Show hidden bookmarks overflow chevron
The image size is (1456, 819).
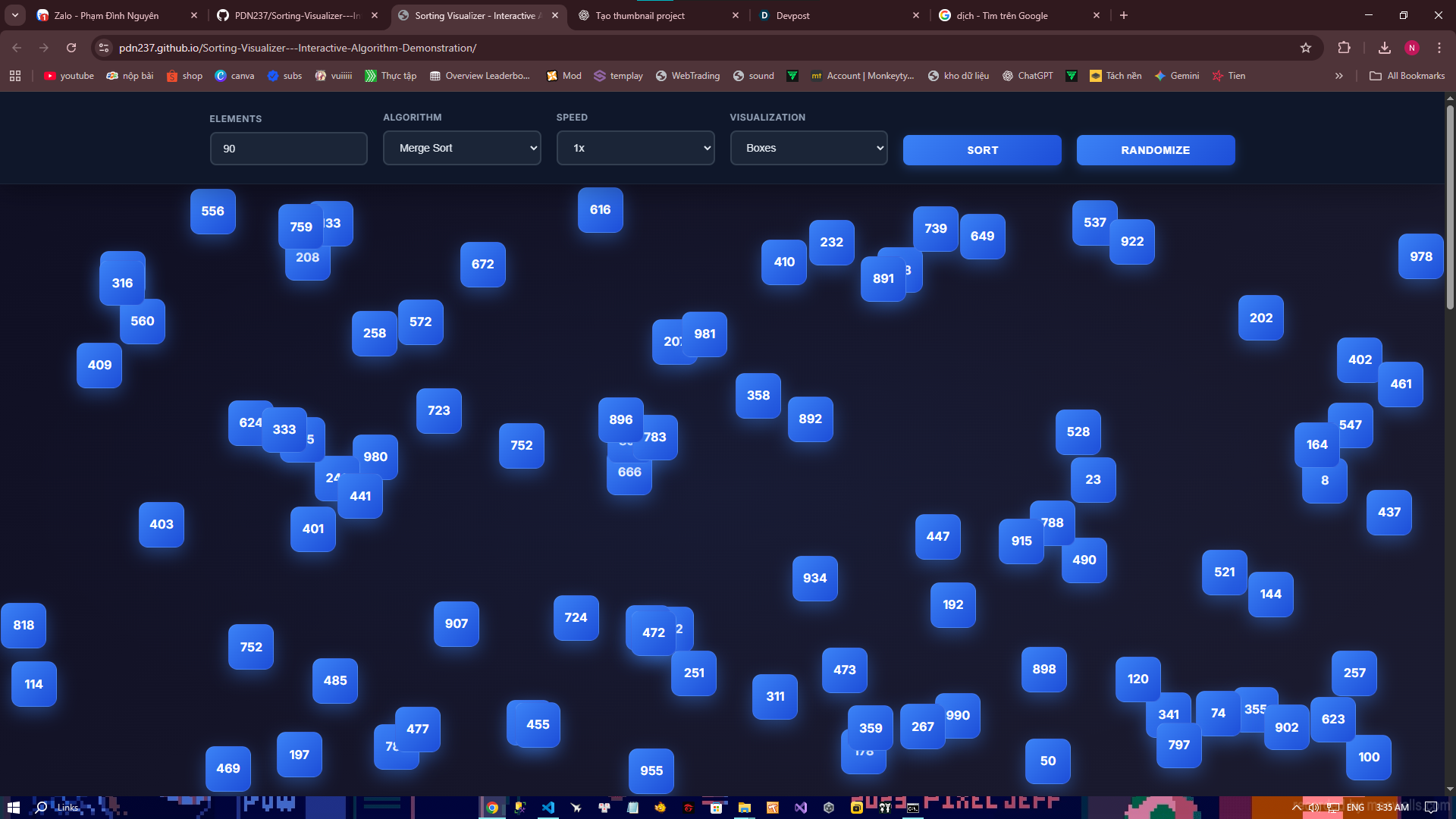coord(1338,76)
